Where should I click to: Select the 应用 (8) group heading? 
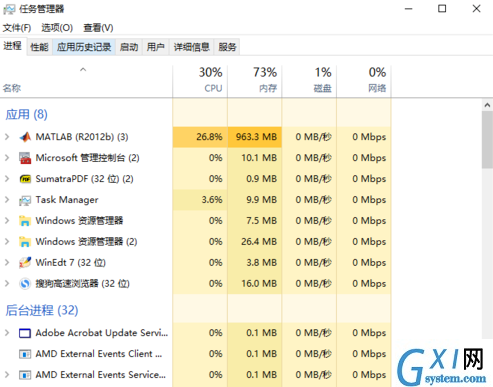pos(27,114)
